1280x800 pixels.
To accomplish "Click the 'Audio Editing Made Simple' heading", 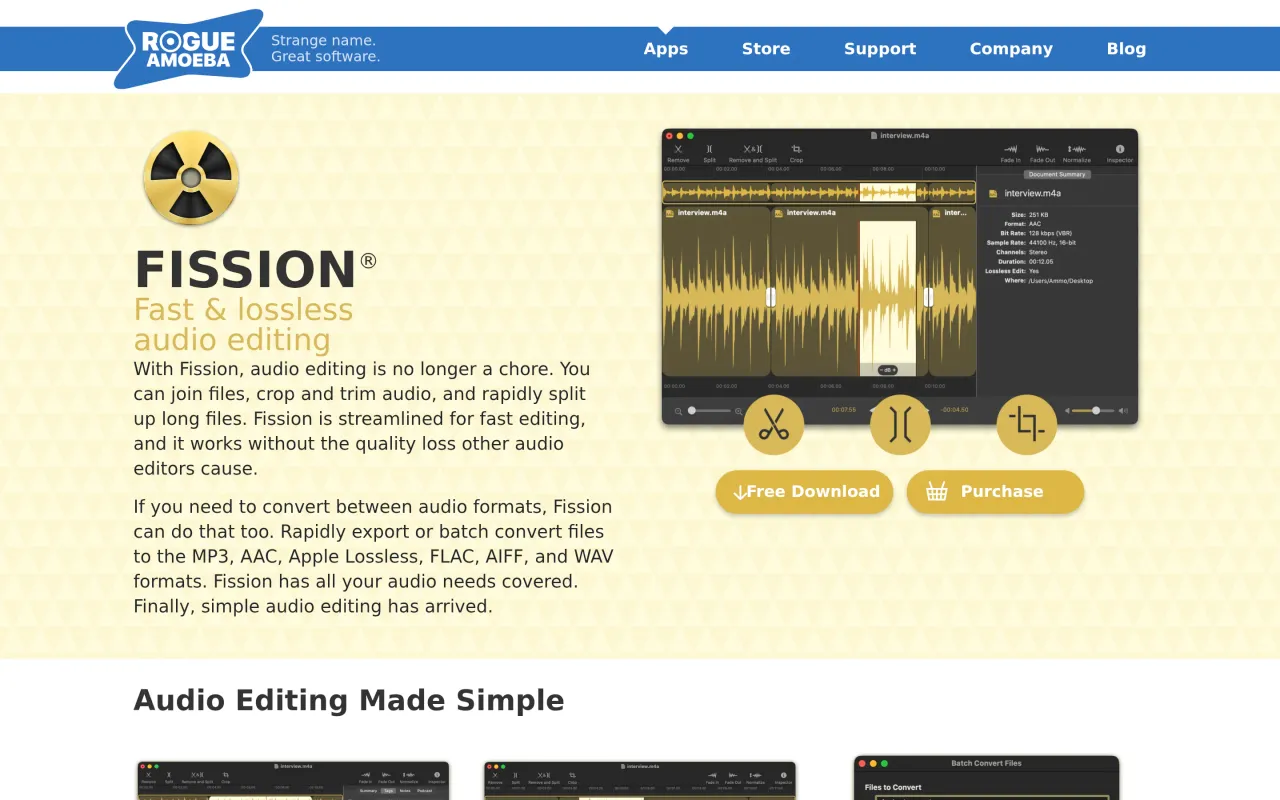I will point(349,700).
